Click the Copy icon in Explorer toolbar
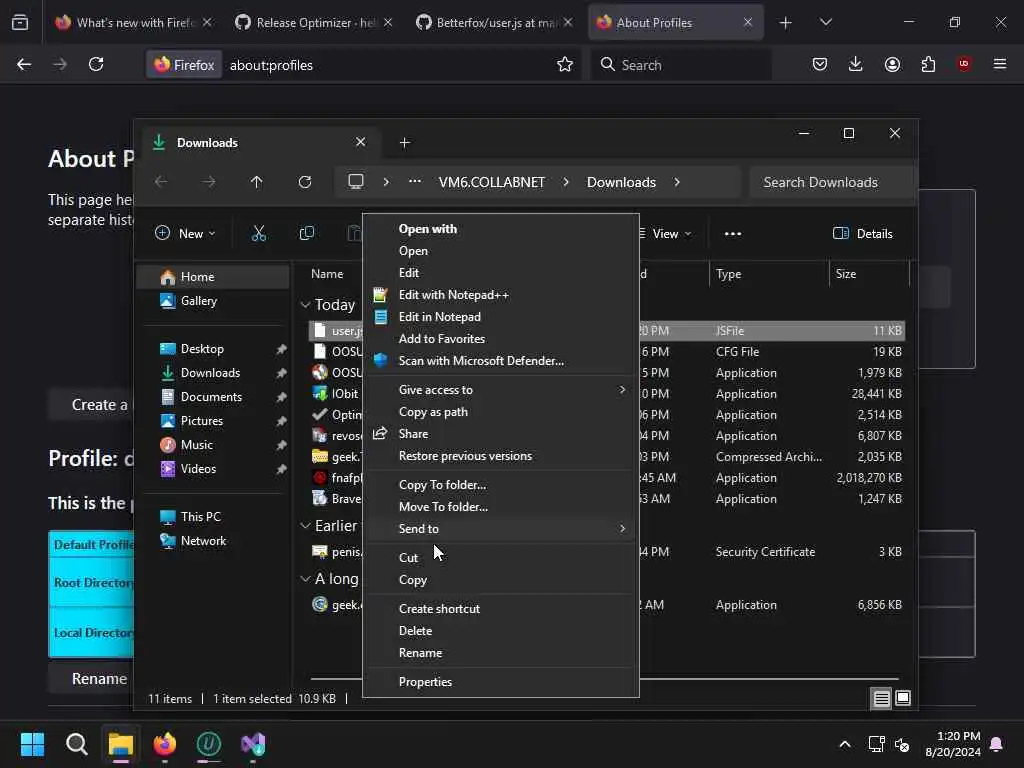 coord(306,233)
